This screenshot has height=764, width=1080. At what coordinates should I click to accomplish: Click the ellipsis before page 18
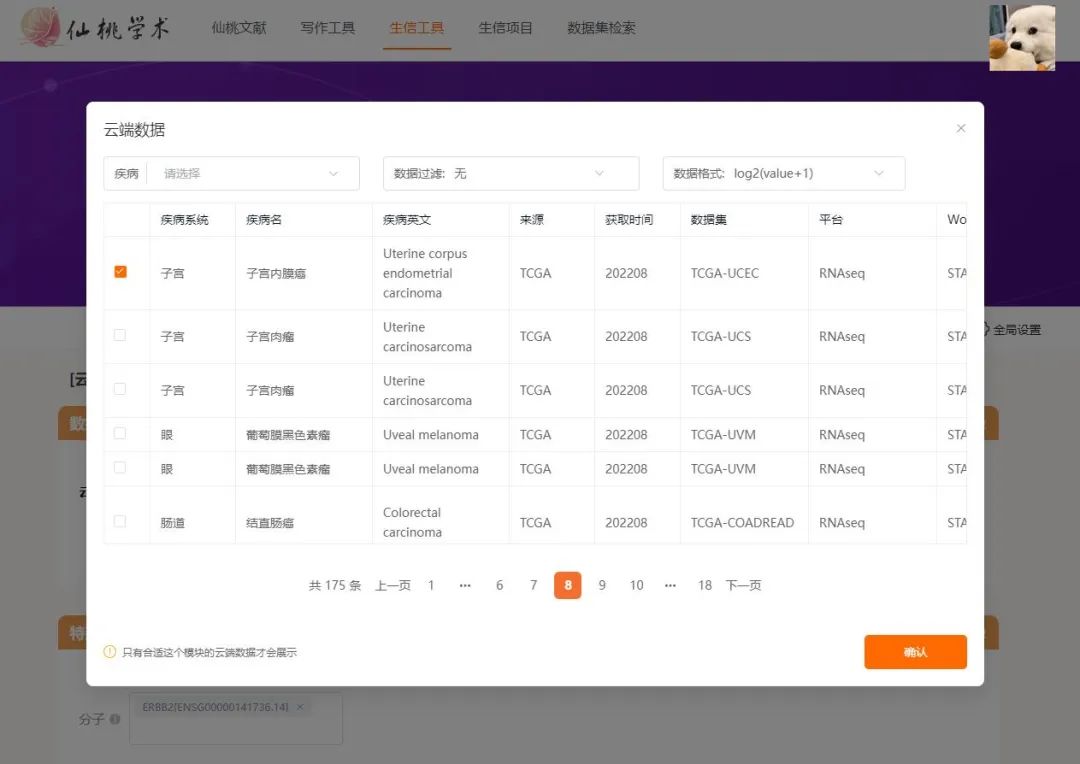670,586
